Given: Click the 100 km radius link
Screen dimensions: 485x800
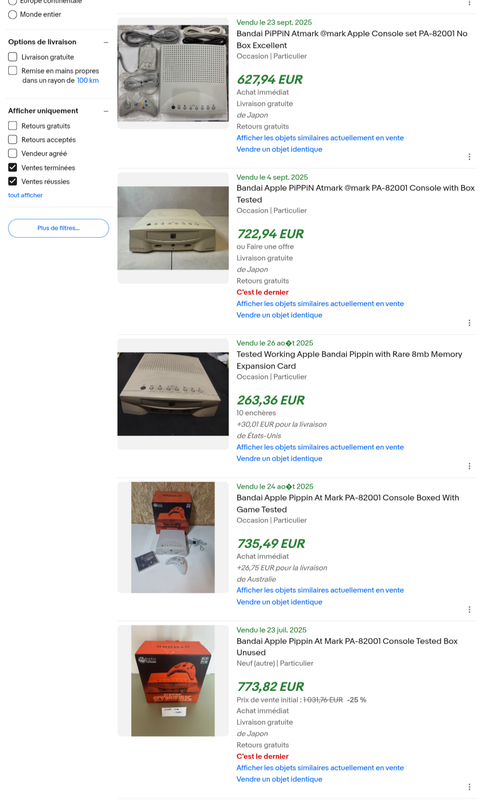Looking at the screenshot, I should coord(88,81).
